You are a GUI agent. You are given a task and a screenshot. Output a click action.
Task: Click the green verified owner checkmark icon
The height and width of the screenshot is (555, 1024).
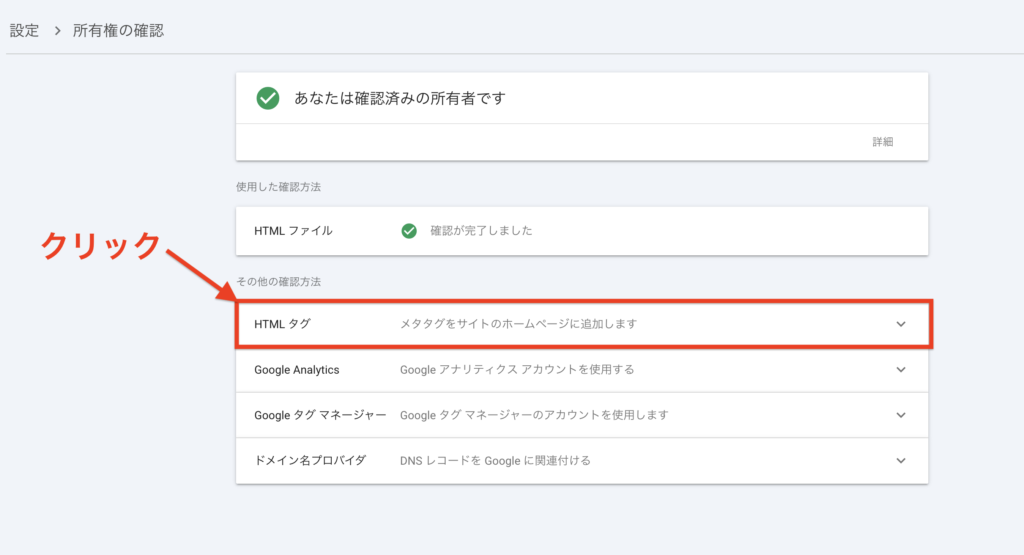[x=268, y=98]
